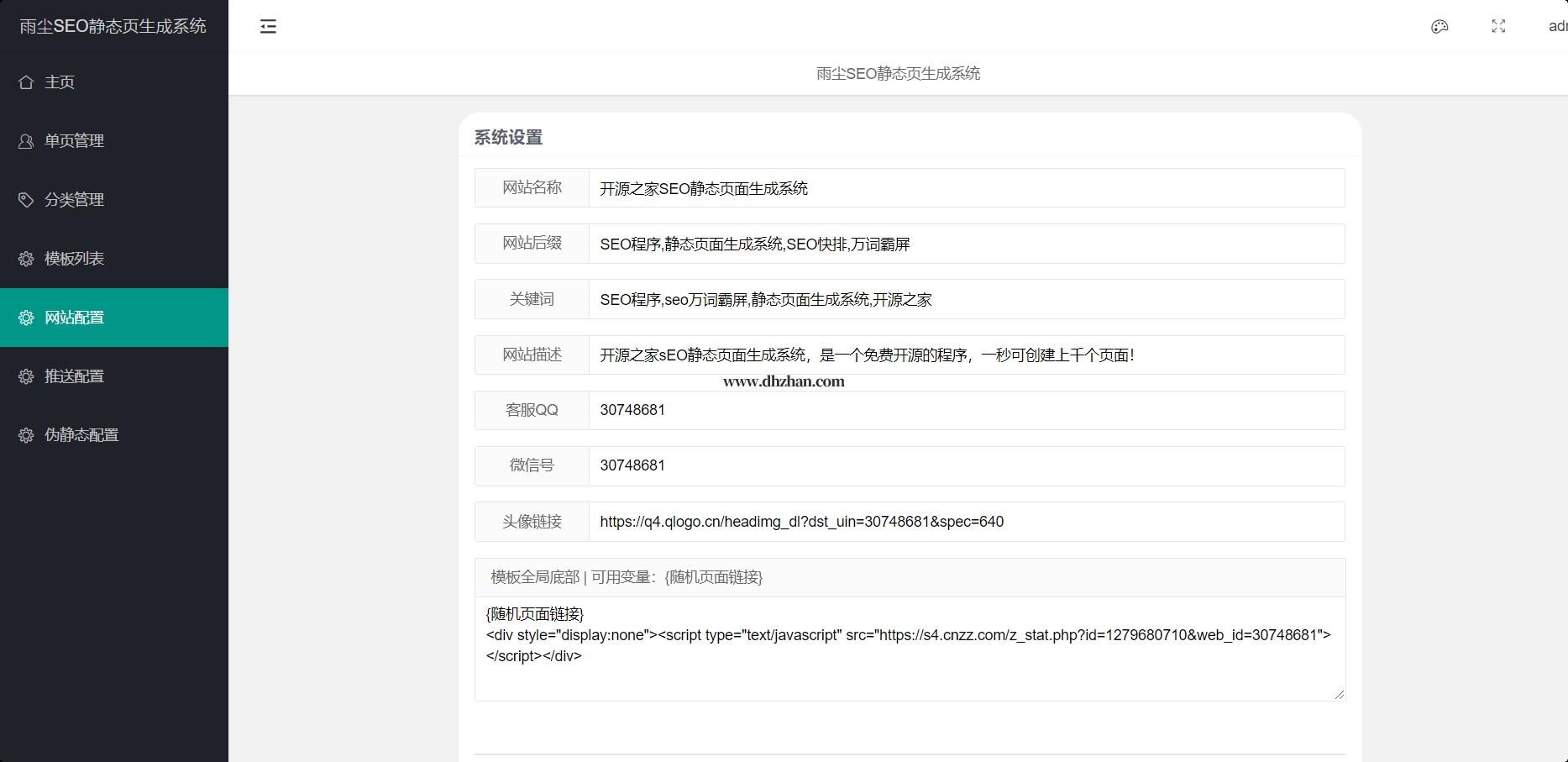
Task: Click the home icon beside 主页
Action: coord(26,82)
